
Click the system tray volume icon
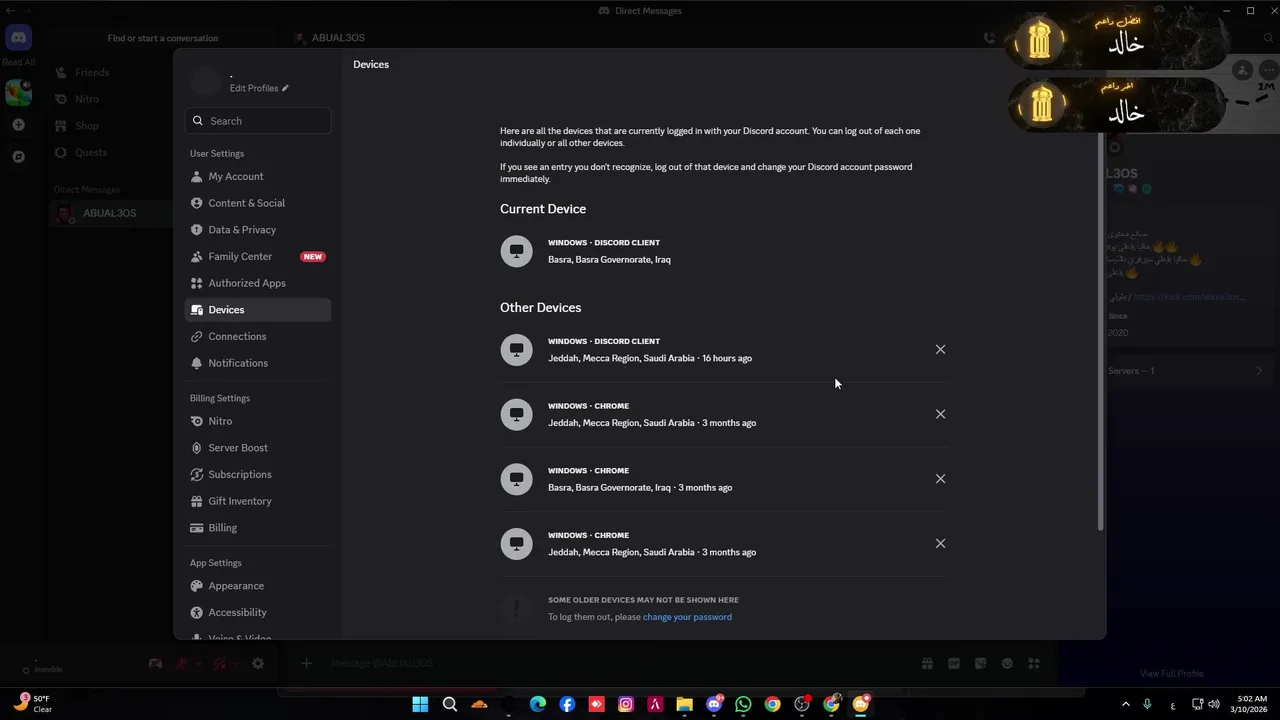pyautogui.click(x=1214, y=704)
